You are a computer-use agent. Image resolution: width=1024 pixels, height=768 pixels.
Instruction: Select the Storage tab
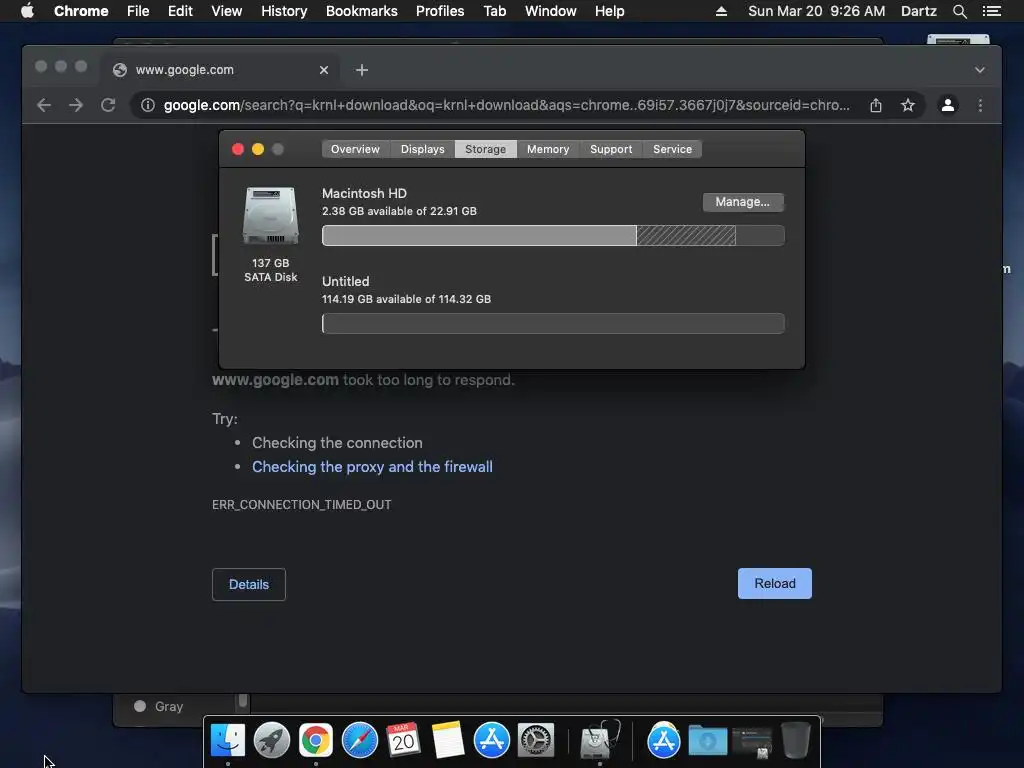(x=485, y=149)
